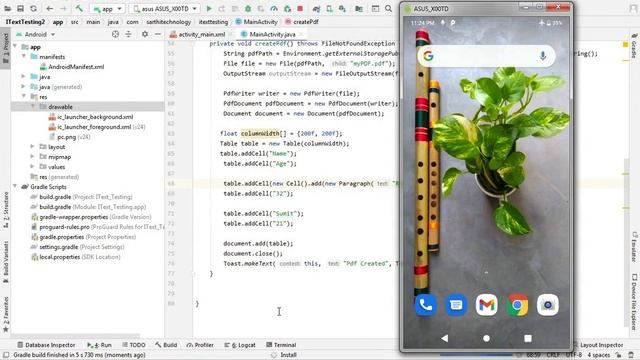
Task: Save all files with the floppy disk icon
Action: pos(20,8)
